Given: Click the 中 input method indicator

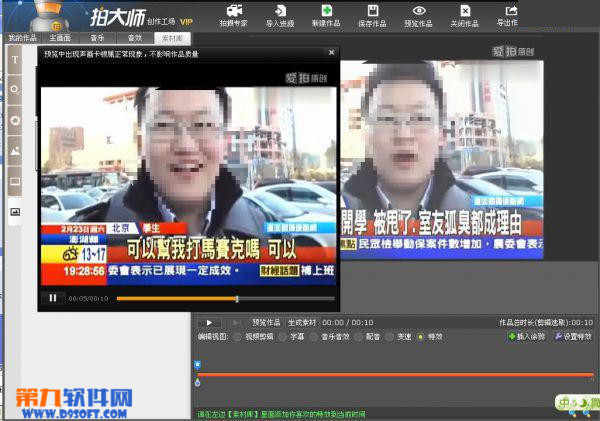Looking at the screenshot, I should click(x=564, y=403).
